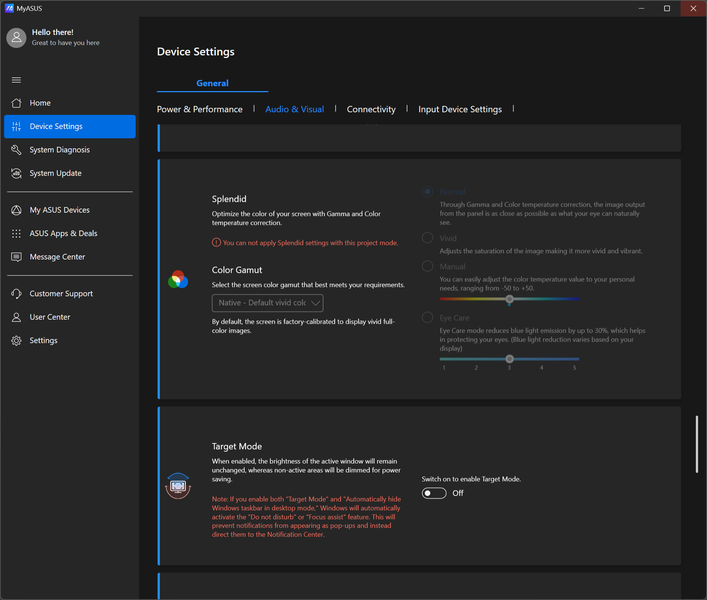Select Device Settings in sidebar
Image resolution: width=707 pixels, height=600 pixels.
[x=70, y=126]
